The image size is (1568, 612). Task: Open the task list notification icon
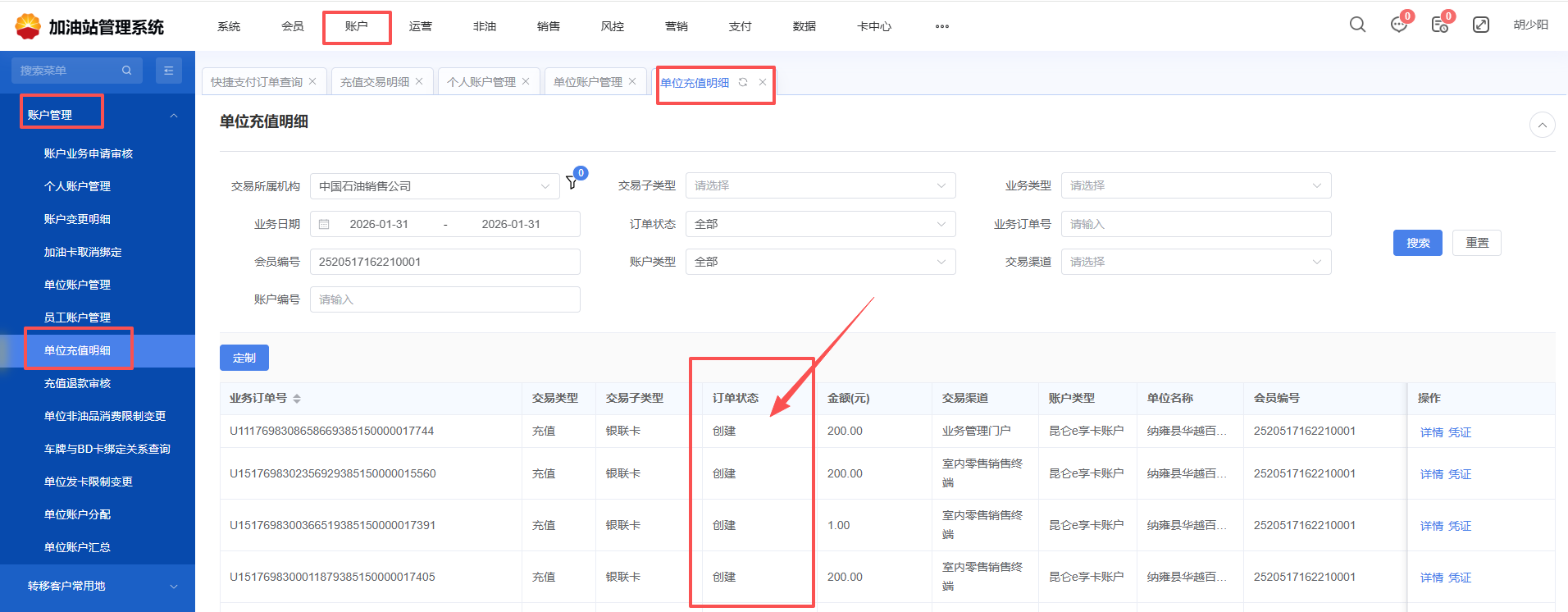coord(1439,25)
